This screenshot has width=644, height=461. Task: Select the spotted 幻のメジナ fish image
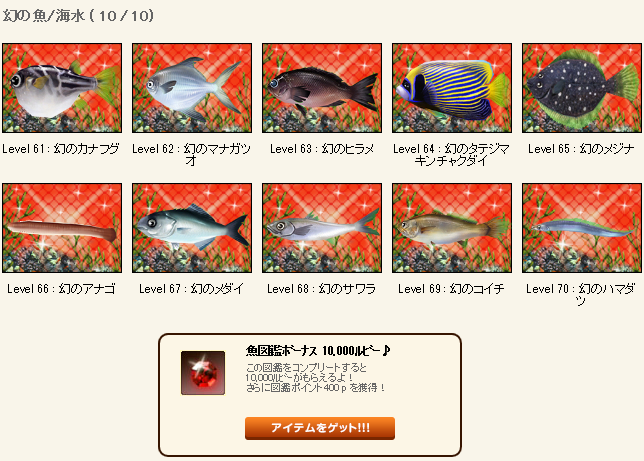point(582,88)
